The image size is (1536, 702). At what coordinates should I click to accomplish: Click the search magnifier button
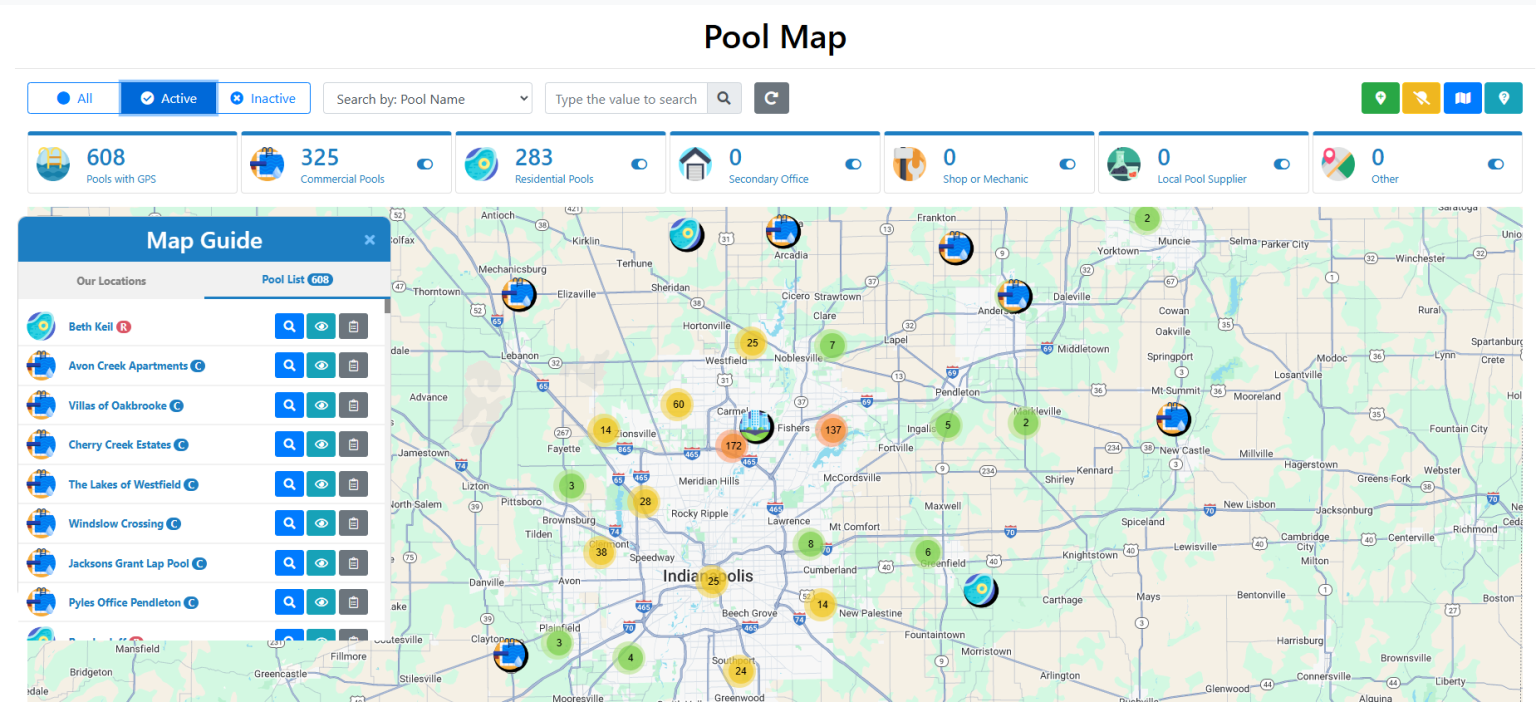[724, 99]
